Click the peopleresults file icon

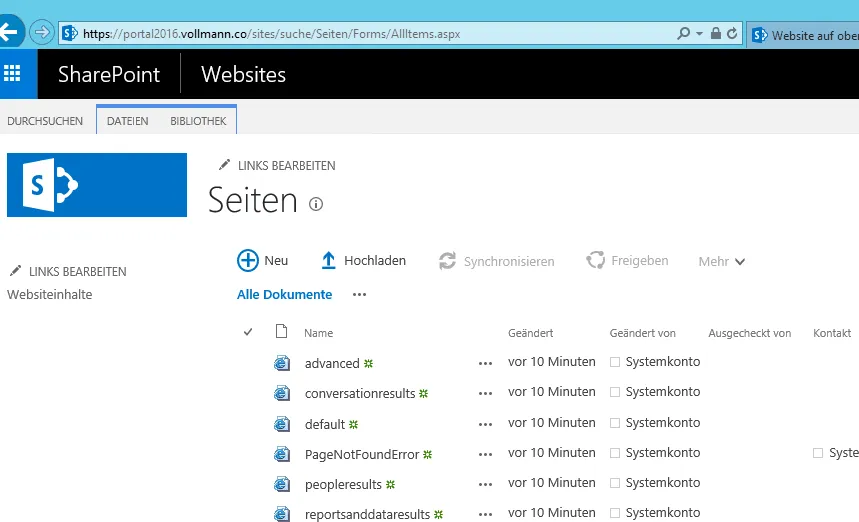click(x=282, y=484)
